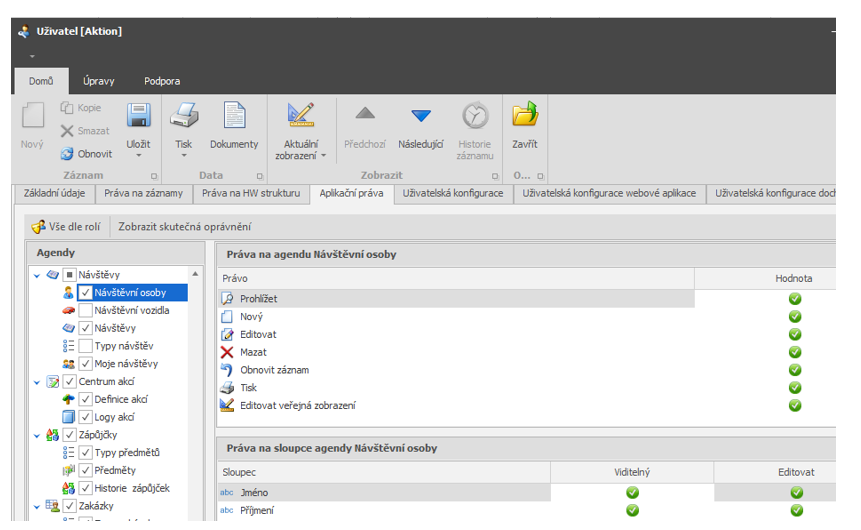861x530 pixels.
Task: Open Uživatelská konfigurace webové aplikace tab
Action: click(609, 193)
